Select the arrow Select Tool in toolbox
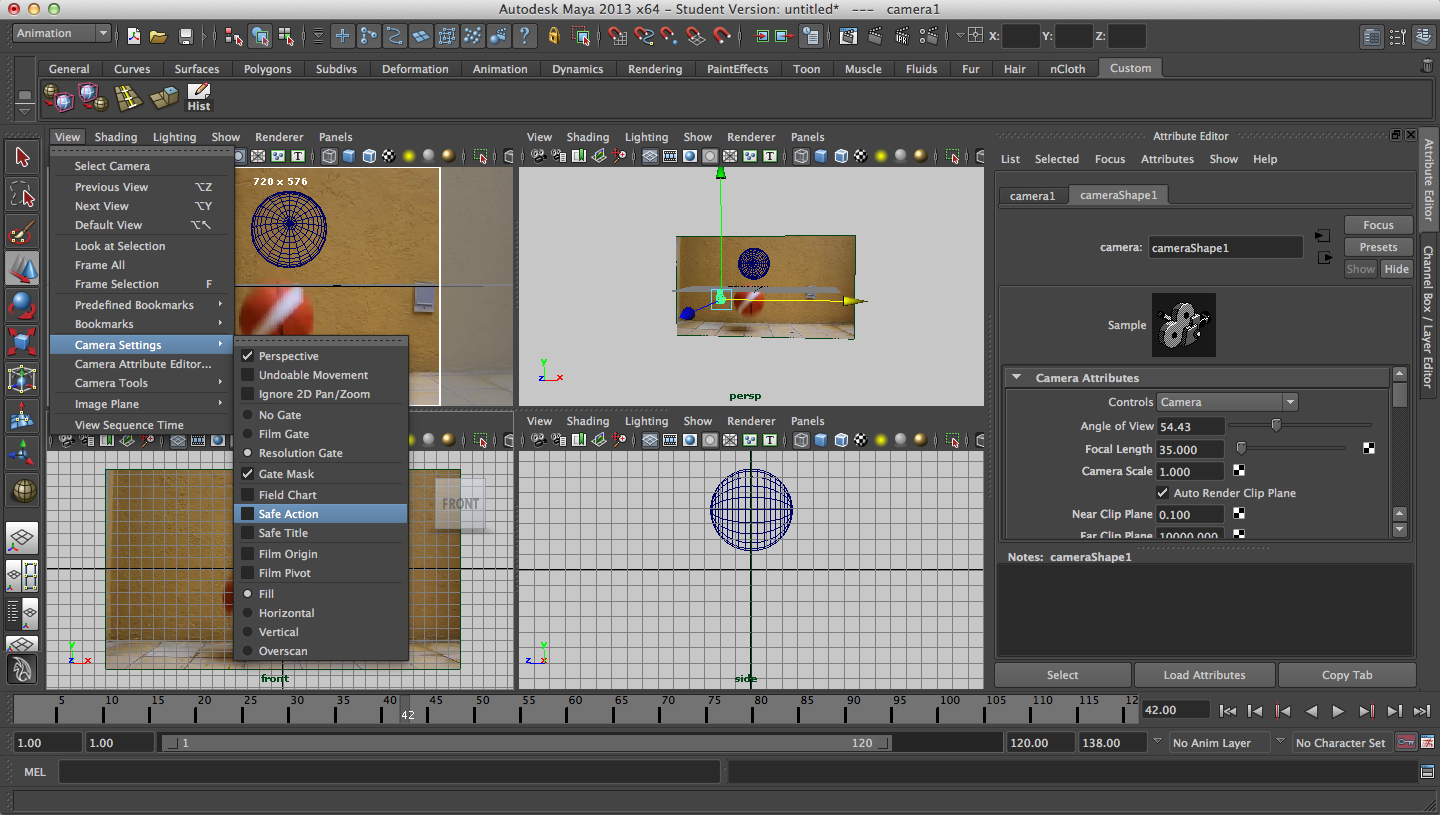Image resolution: width=1440 pixels, height=815 pixels. pos(23,157)
